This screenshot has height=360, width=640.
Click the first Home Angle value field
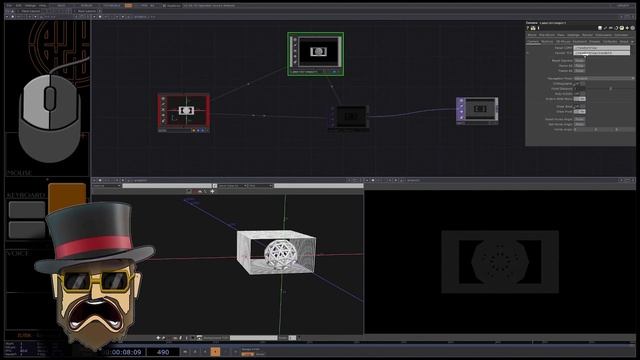tap(584, 129)
